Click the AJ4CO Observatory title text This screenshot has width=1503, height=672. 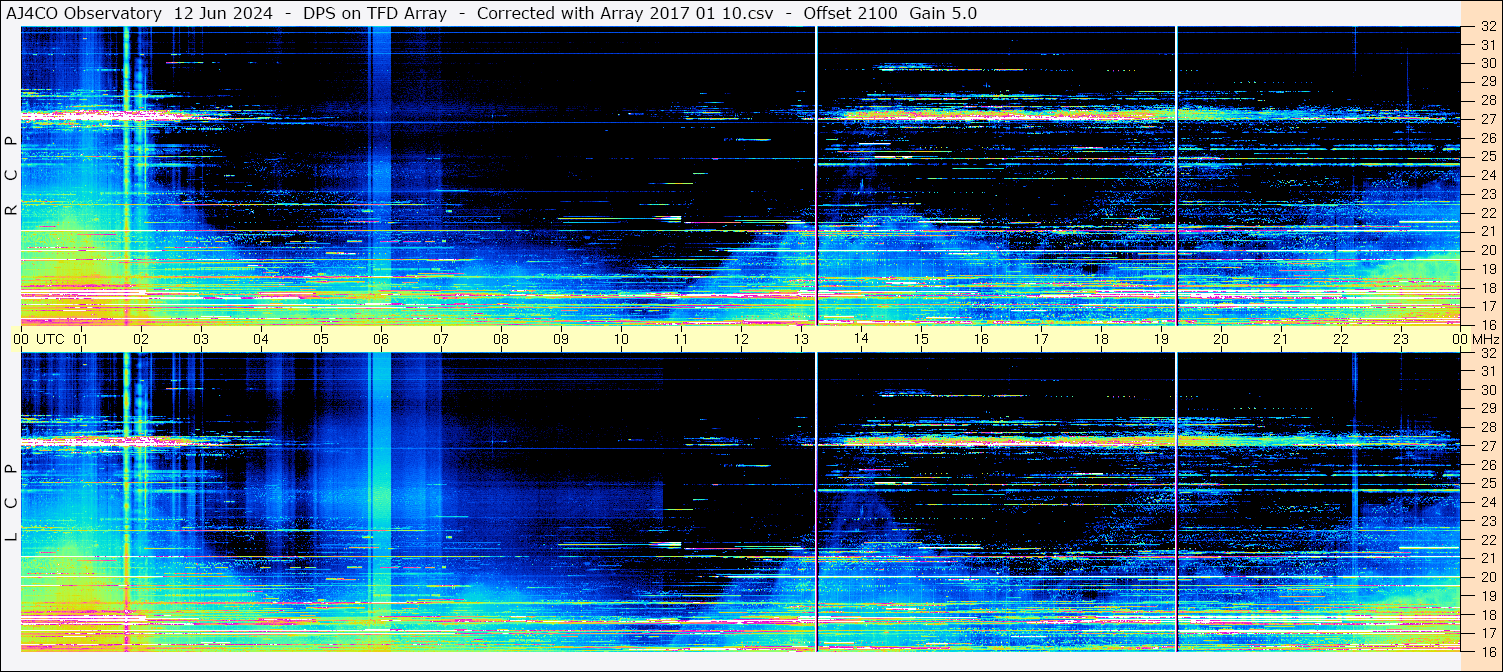pyautogui.click(x=84, y=13)
